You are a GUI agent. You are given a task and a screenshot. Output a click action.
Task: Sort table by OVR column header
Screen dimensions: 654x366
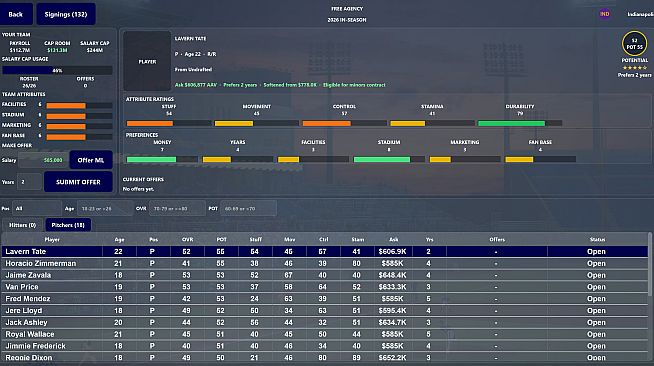pos(187,240)
